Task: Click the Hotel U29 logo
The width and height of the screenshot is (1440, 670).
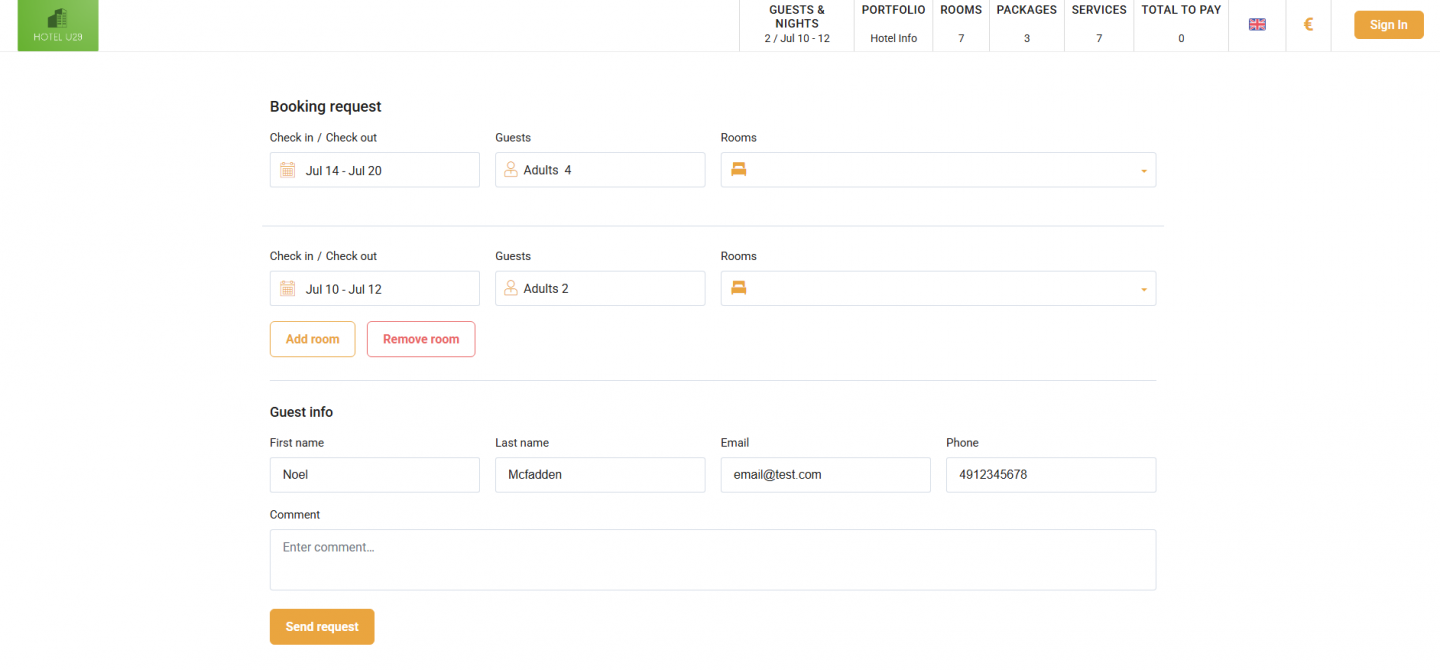Action: point(58,26)
